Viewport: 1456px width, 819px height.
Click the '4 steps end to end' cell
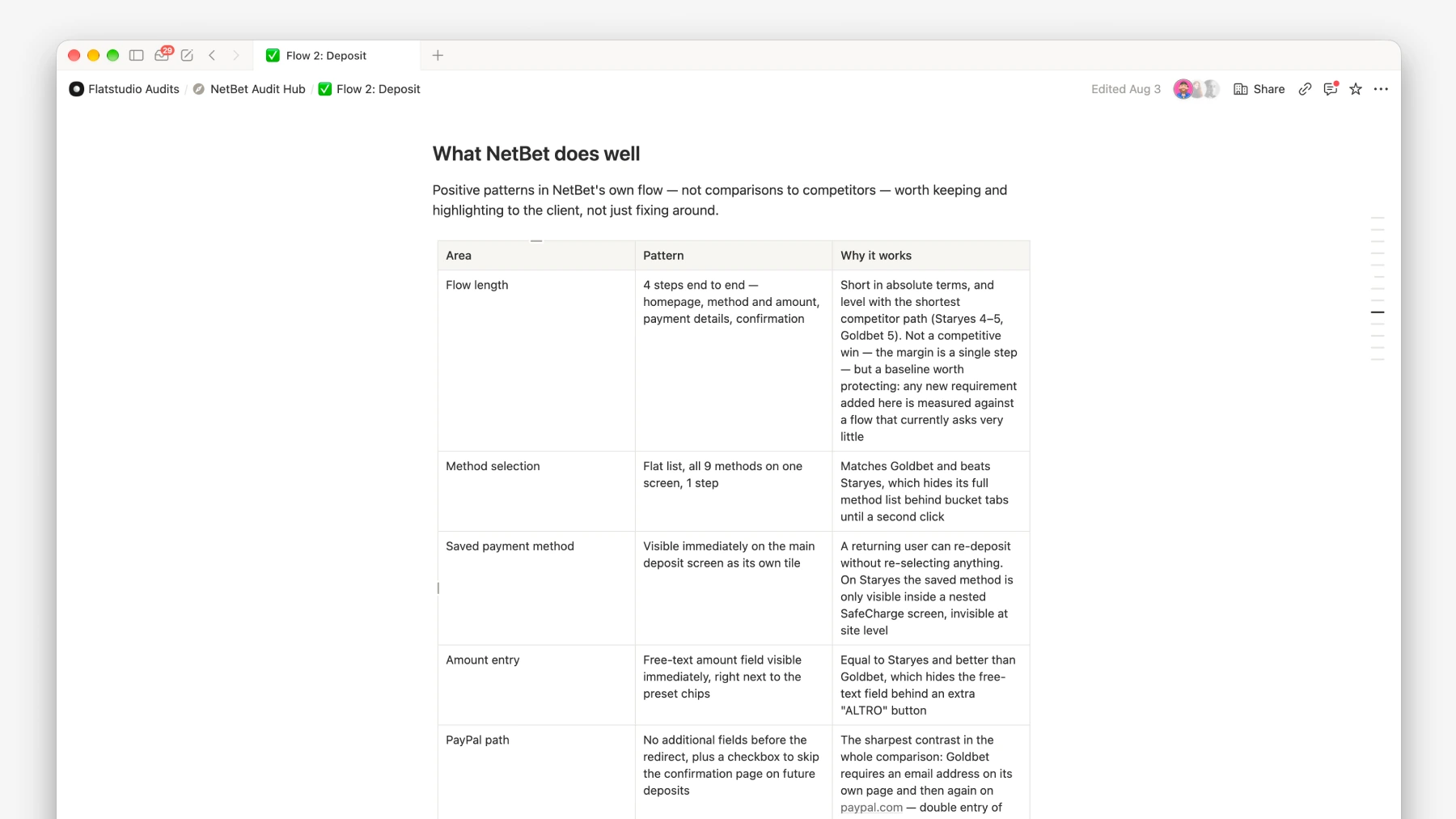(734, 361)
